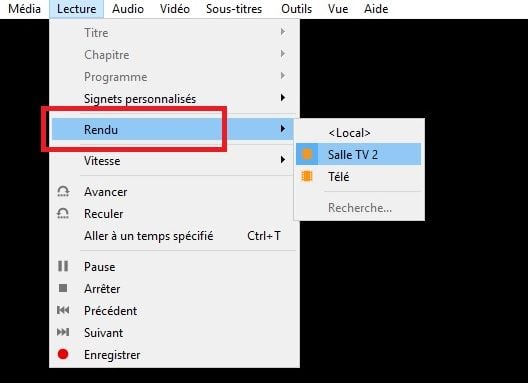Screen dimensions: 528x383
Task: Click Recherche... in renderer list
Action: 360,208
